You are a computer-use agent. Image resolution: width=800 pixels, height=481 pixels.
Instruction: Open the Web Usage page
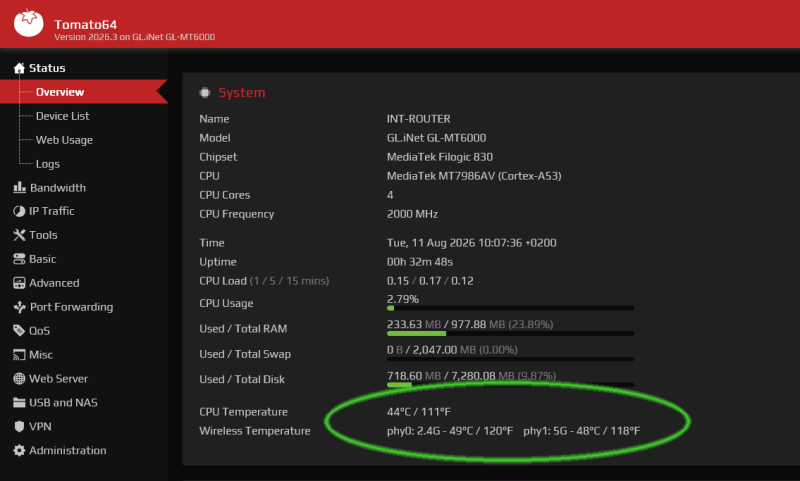tap(64, 140)
